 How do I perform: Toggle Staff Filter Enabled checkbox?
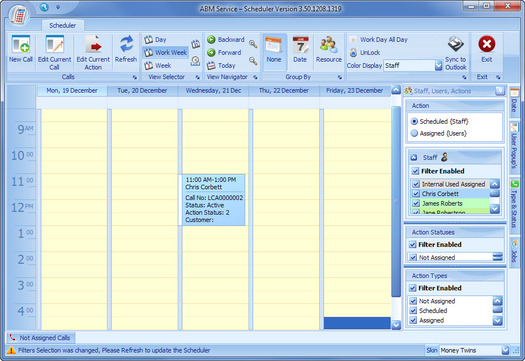click(x=416, y=171)
